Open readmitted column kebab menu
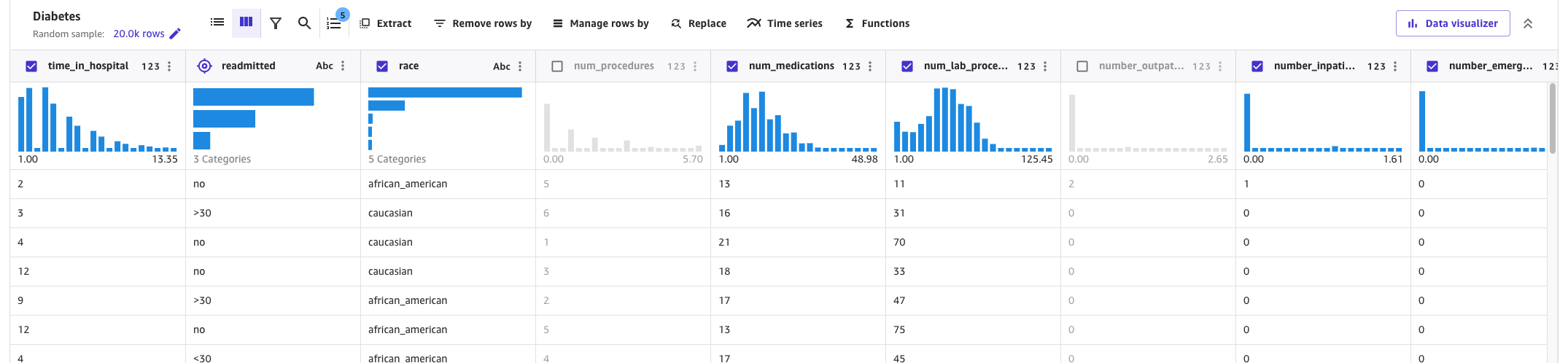The image size is (1568, 363). tap(343, 66)
